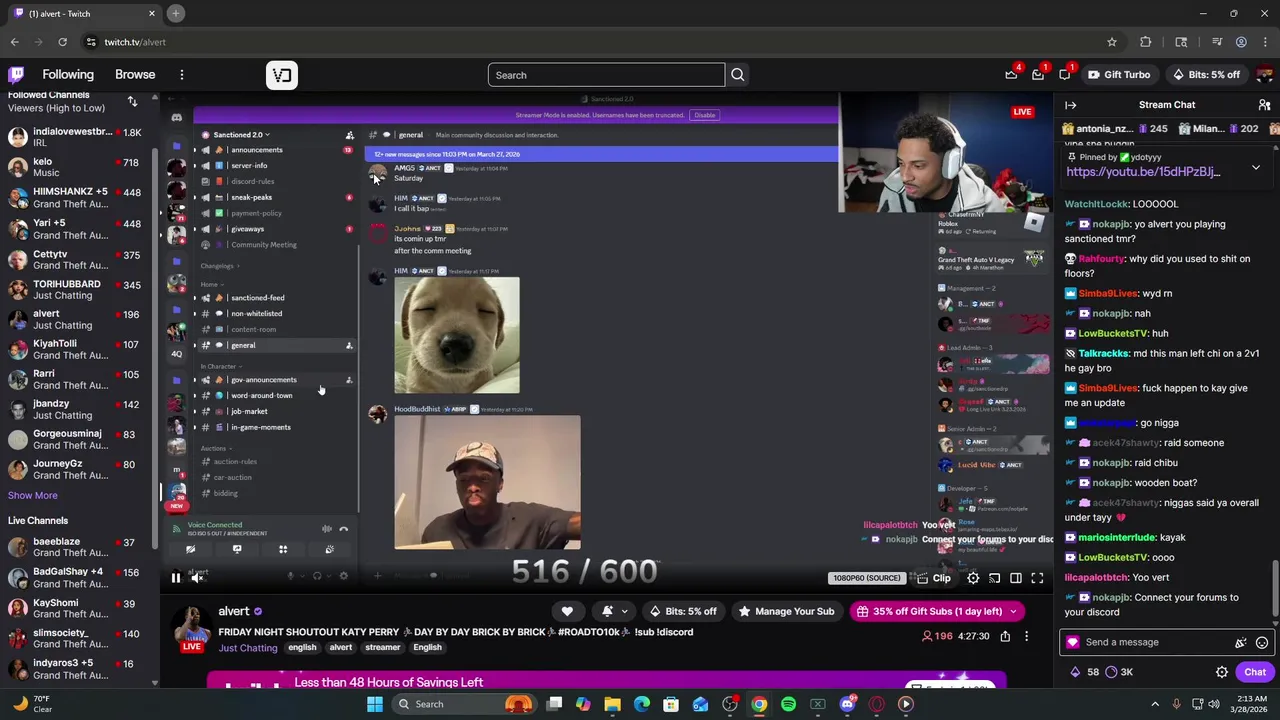This screenshot has width=1280, height=720.
Task: Open a new browser tab
Action: point(175,13)
